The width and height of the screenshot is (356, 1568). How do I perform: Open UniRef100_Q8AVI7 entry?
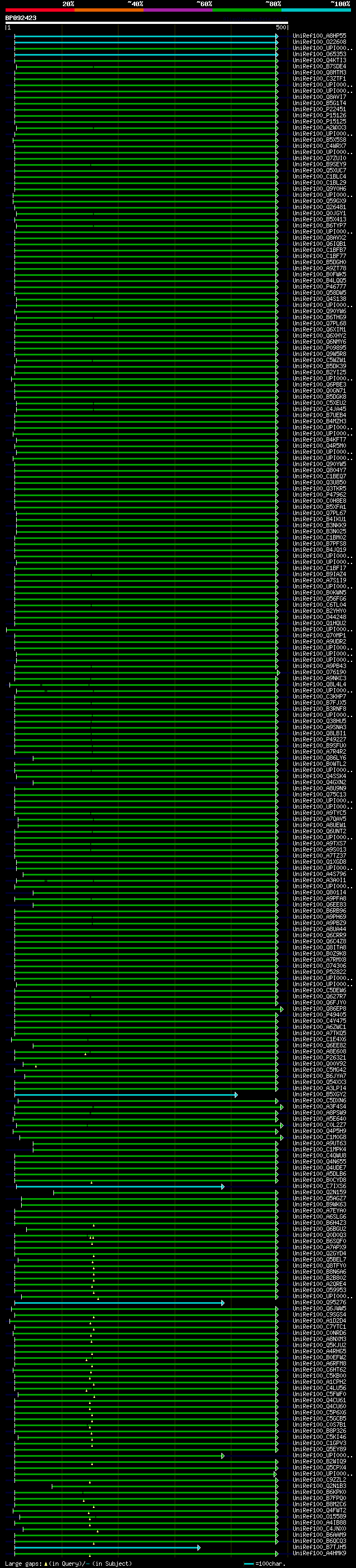319,97
